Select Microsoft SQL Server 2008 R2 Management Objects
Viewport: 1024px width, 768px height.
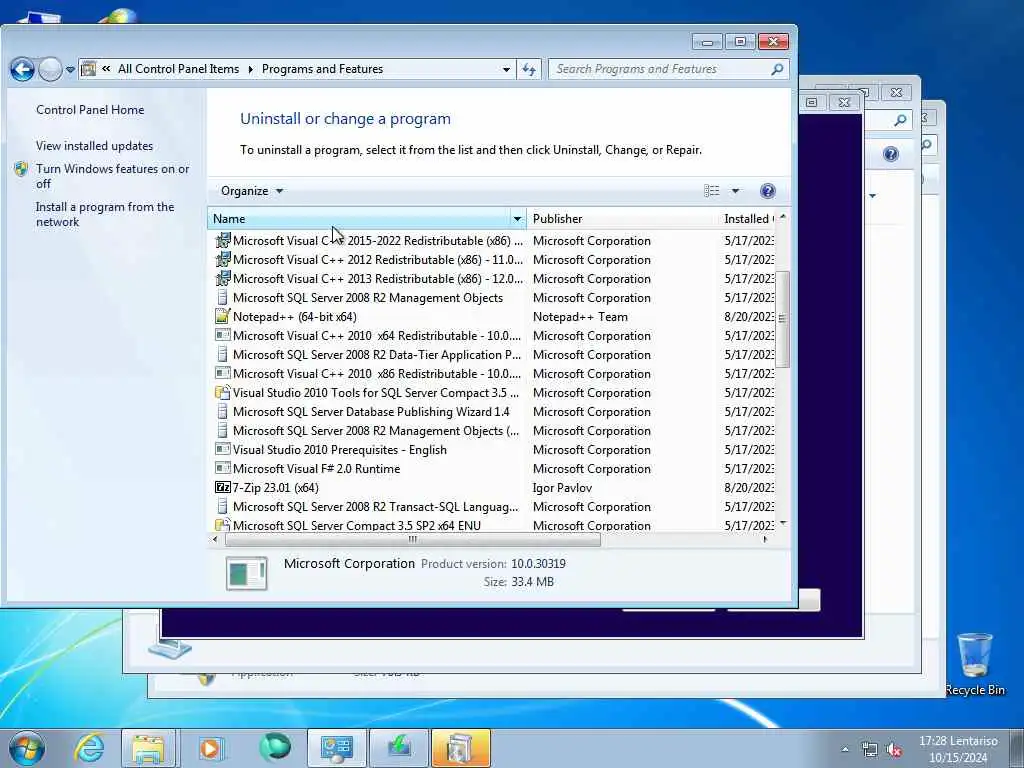tap(368, 298)
